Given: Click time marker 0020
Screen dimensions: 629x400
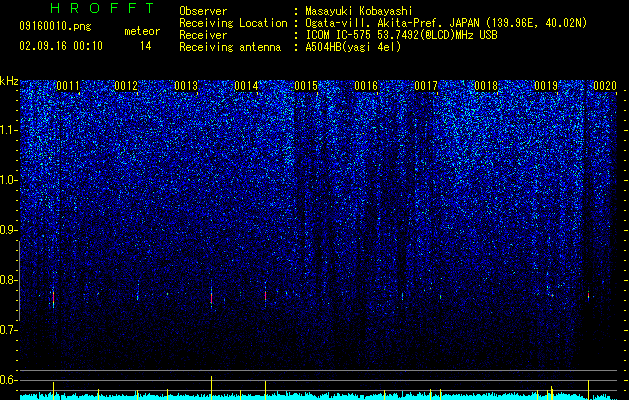Looking at the screenshot, I should (x=605, y=86).
